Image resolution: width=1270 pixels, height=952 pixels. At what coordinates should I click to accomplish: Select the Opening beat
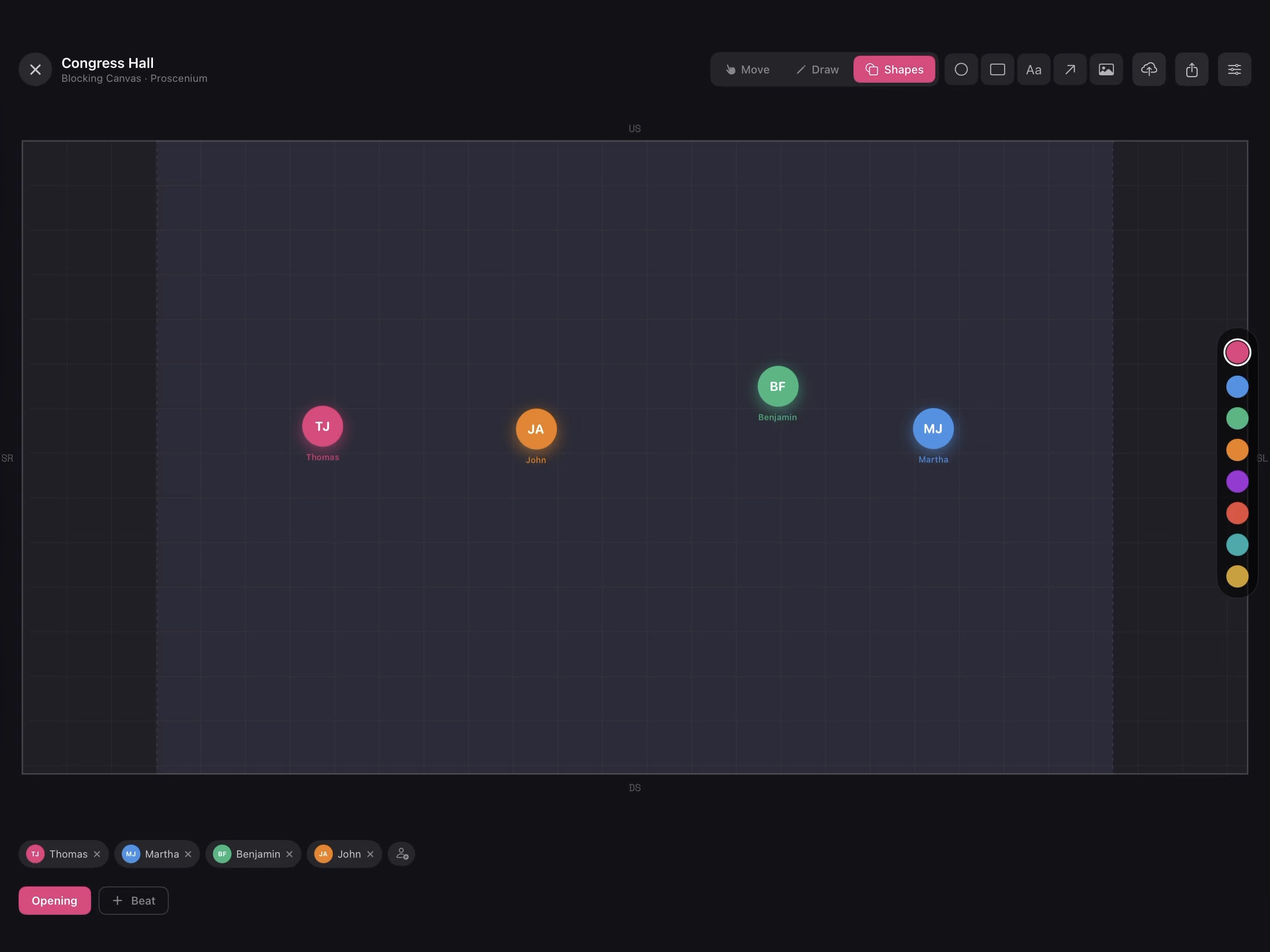[54, 900]
